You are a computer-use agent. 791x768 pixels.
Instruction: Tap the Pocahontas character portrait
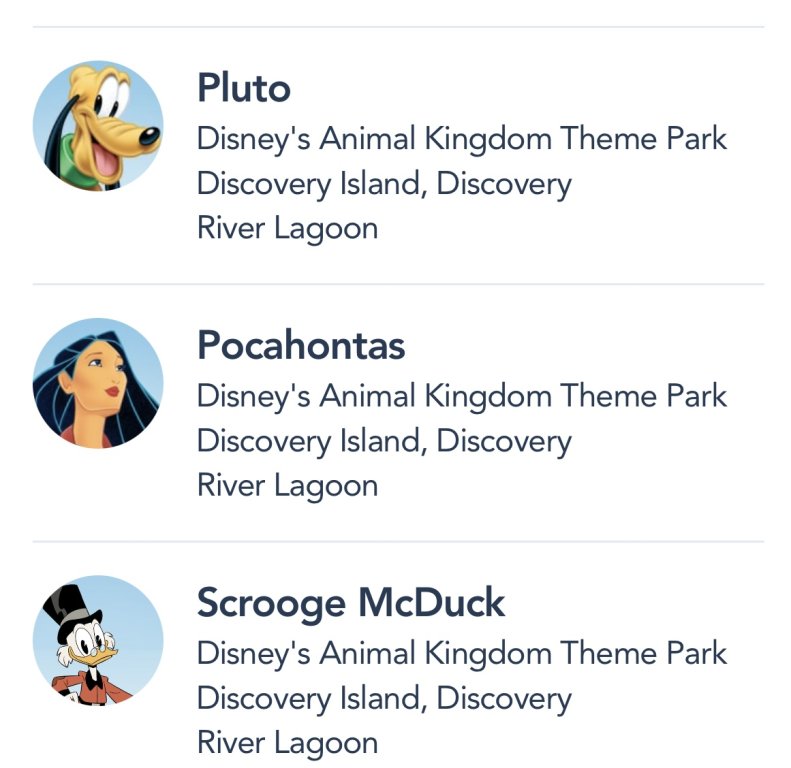pos(98,383)
